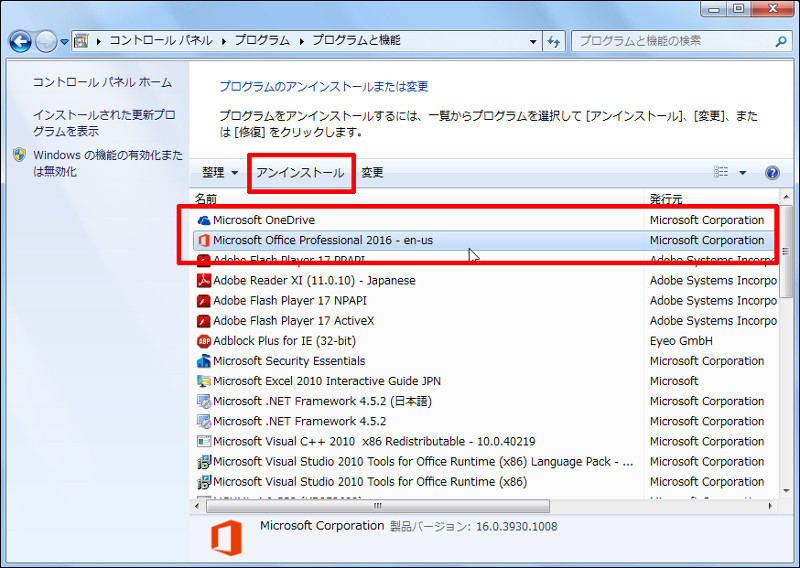Select Adblock Plus for IE icon
Image resolution: width=800 pixels, height=568 pixels.
pyautogui.click(x=204, y=341)
